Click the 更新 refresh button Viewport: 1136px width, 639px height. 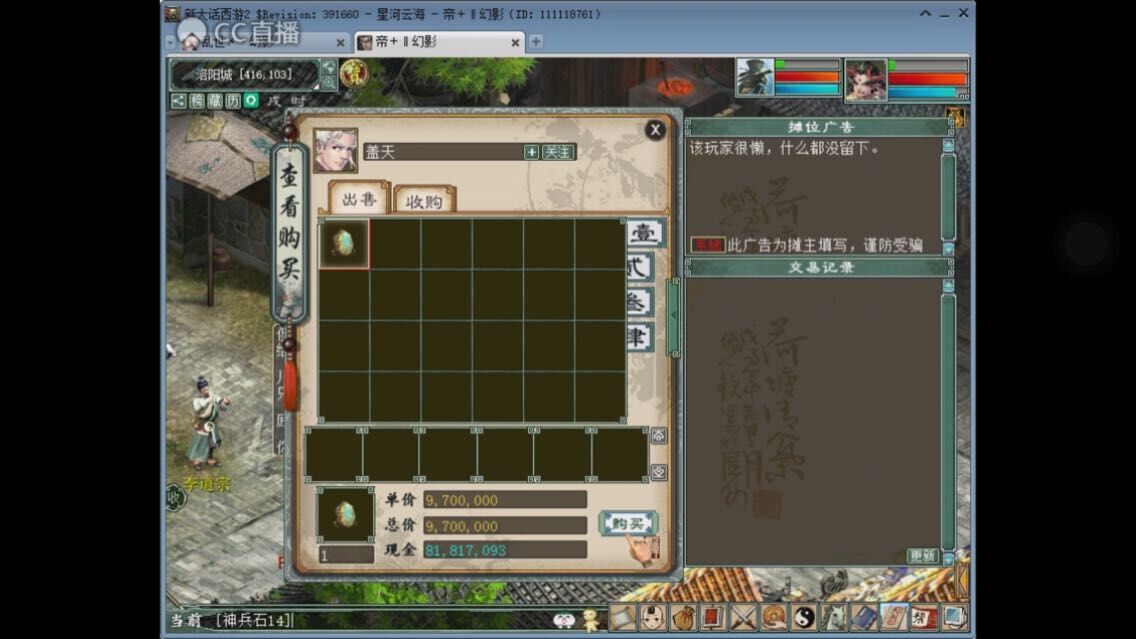click(922, 556)
